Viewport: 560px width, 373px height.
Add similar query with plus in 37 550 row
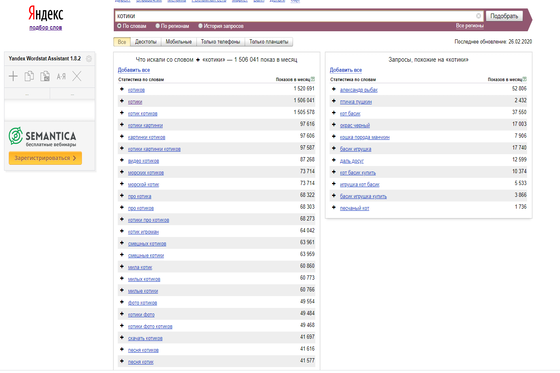pos(334,113)
